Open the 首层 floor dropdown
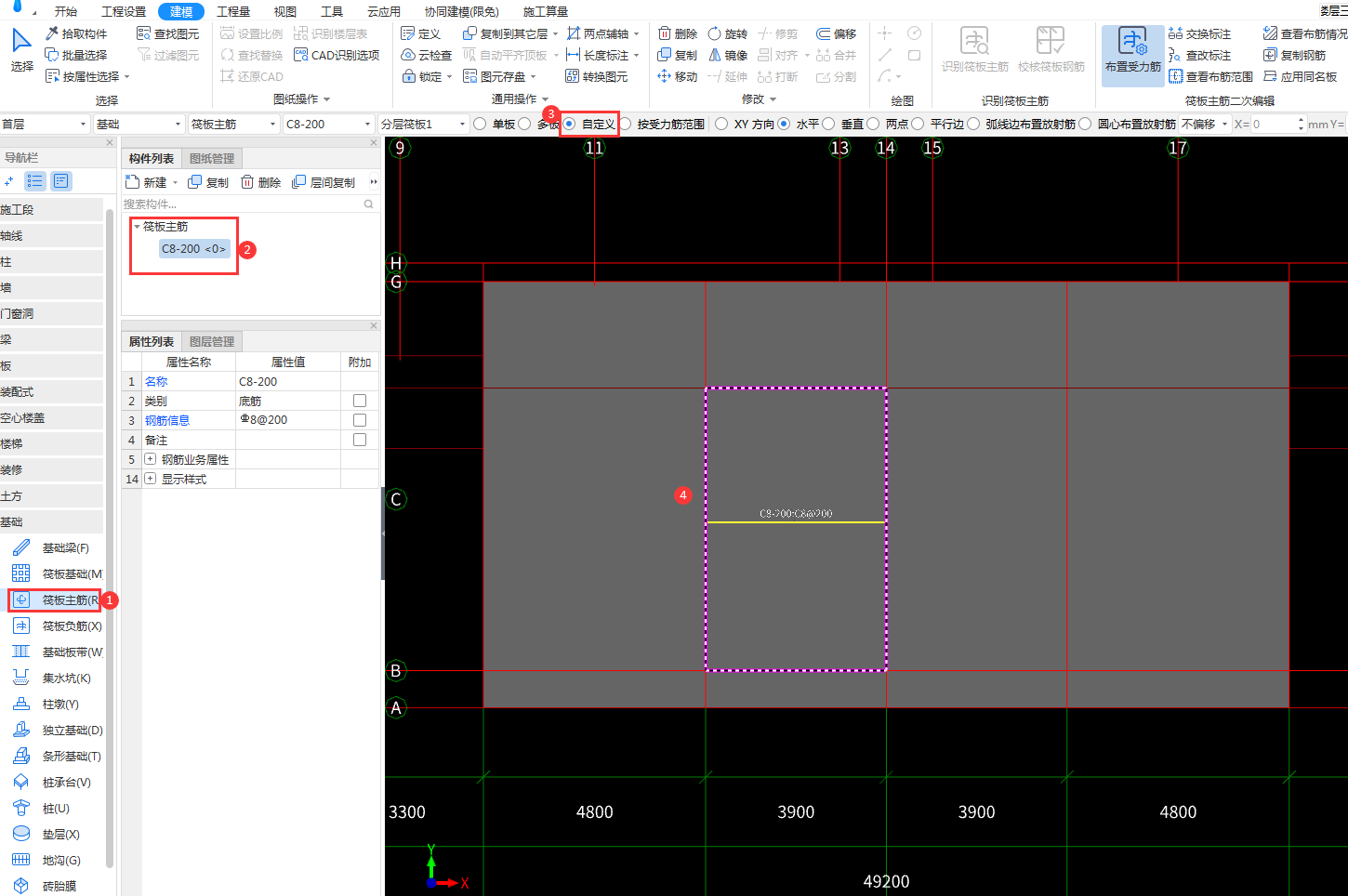The height and width of the screenshot is (896, 1348). click(x=45, y=124)
